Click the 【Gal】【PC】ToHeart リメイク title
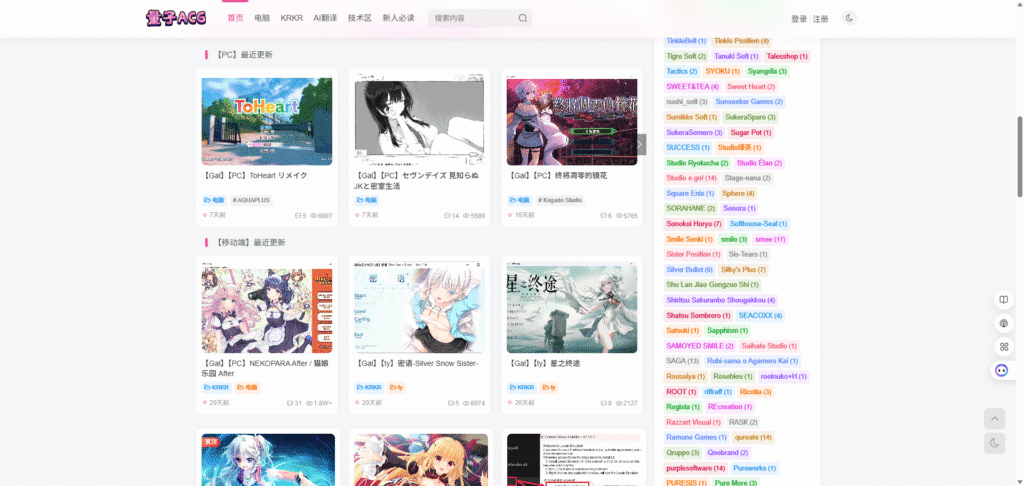 [x=255, y=176]
